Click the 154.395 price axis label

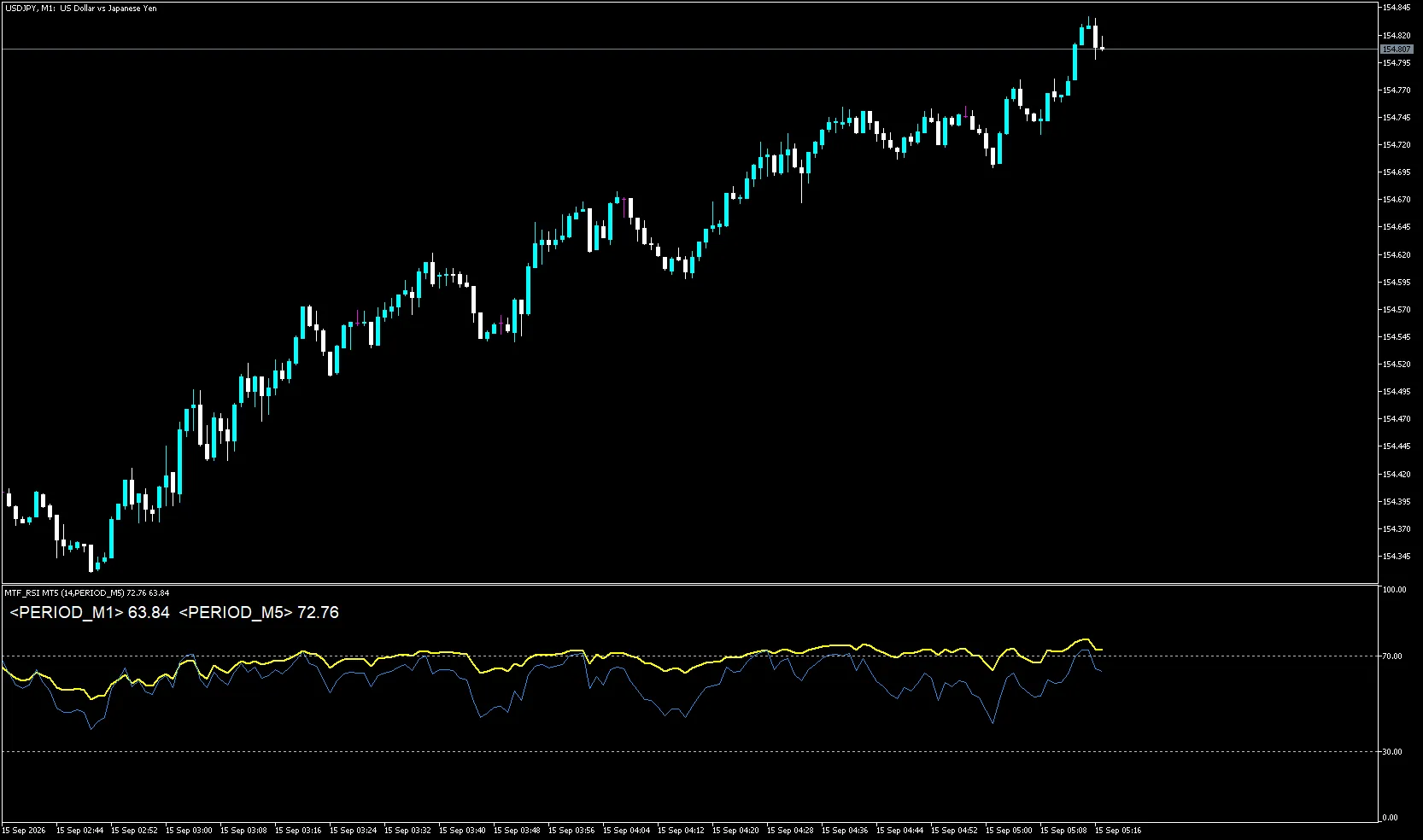1397,502
